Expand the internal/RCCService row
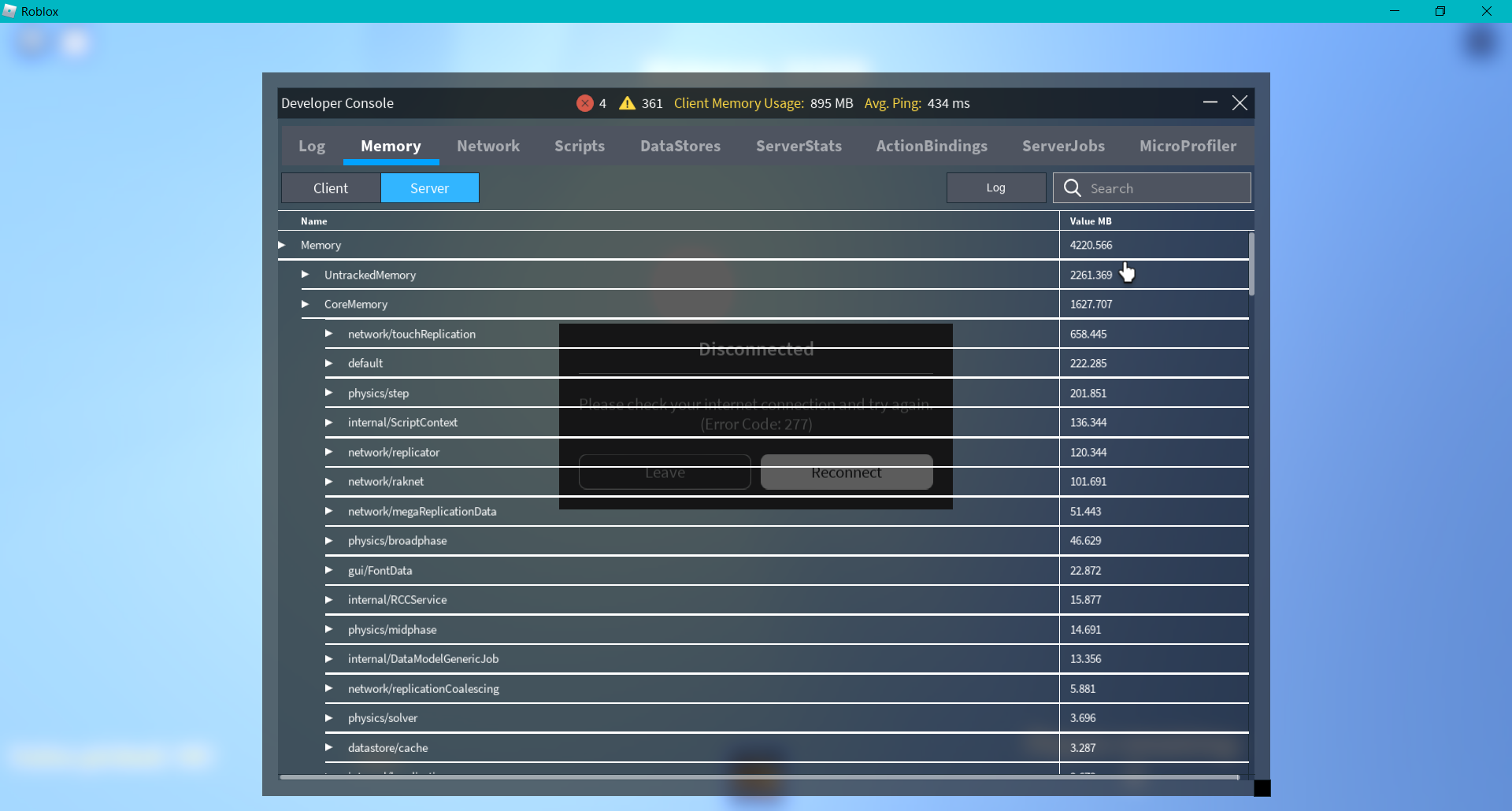This screenshot has width=1512, height=811. (328, 599)
